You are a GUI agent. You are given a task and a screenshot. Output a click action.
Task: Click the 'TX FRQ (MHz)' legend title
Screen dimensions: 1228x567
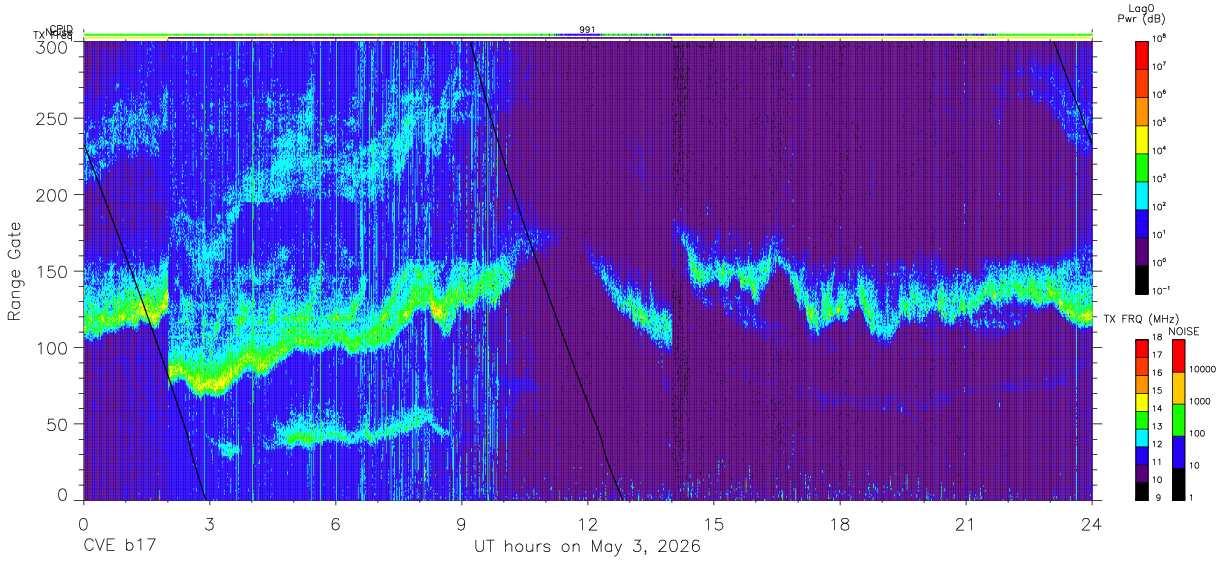point(1141,318)
